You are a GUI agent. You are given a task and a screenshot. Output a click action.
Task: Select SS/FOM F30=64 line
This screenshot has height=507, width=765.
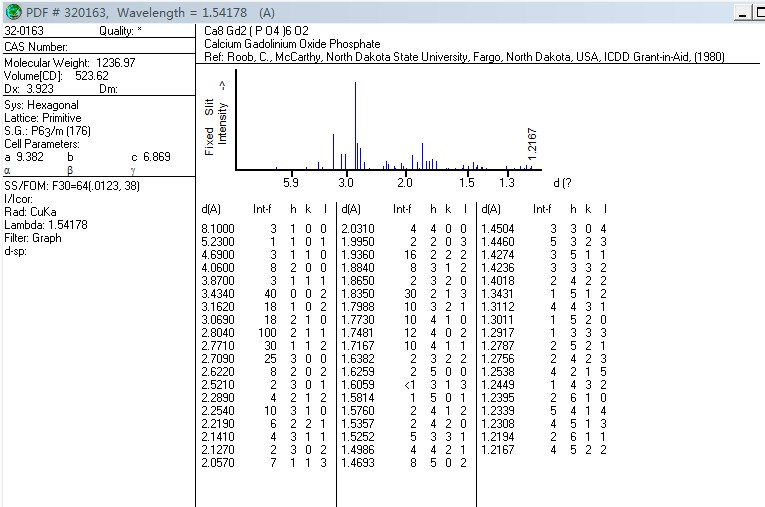(x=72, y=186)
